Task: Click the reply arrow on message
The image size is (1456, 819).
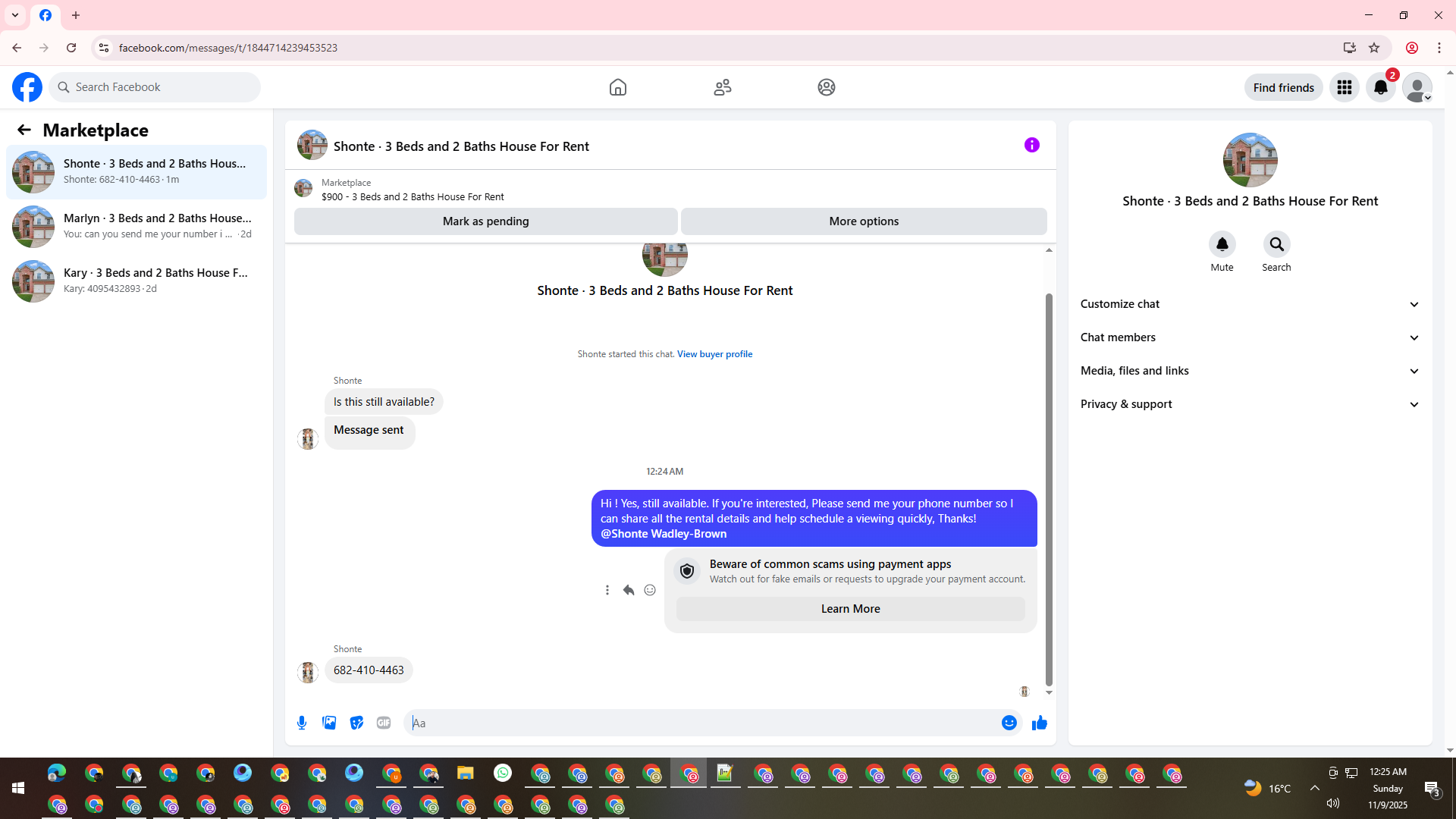Action: coord(629,590)
